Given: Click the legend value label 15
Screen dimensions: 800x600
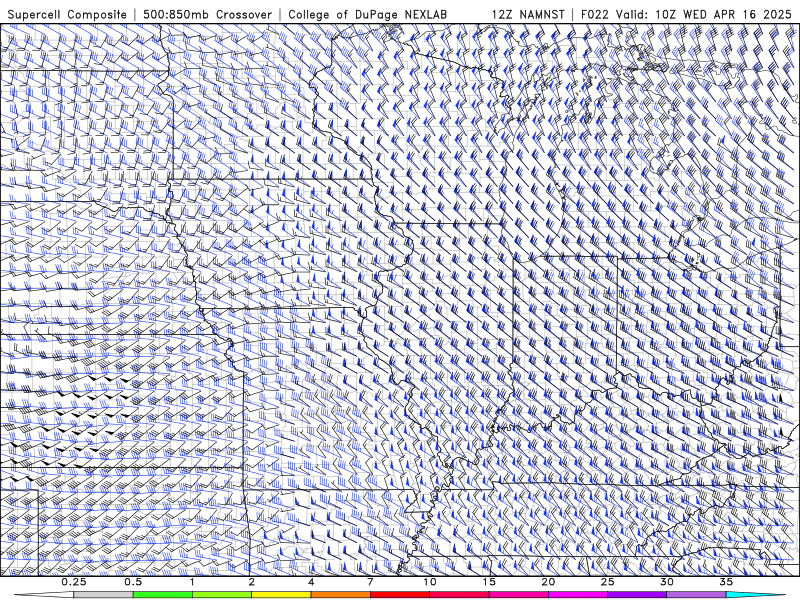Looking at the screenshot, I should click(x=489, y=582).
